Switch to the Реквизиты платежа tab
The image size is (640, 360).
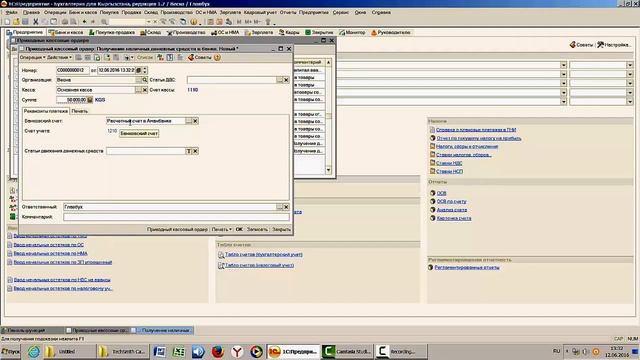click(46, 111)
